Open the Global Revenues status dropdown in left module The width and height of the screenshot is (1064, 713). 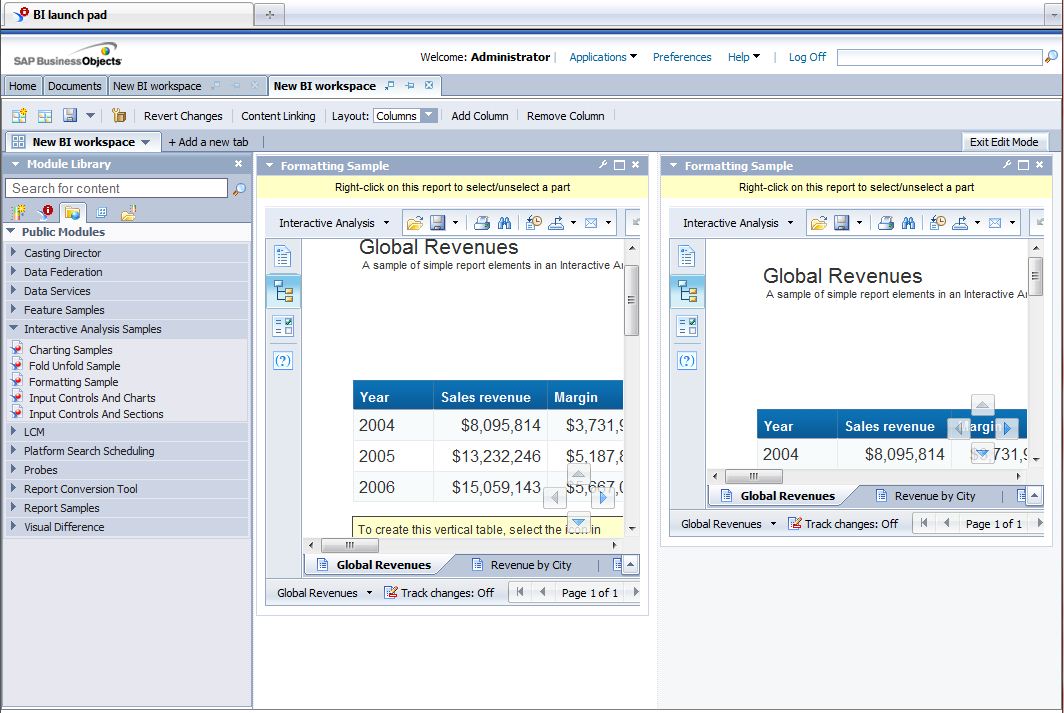(324, 592)
